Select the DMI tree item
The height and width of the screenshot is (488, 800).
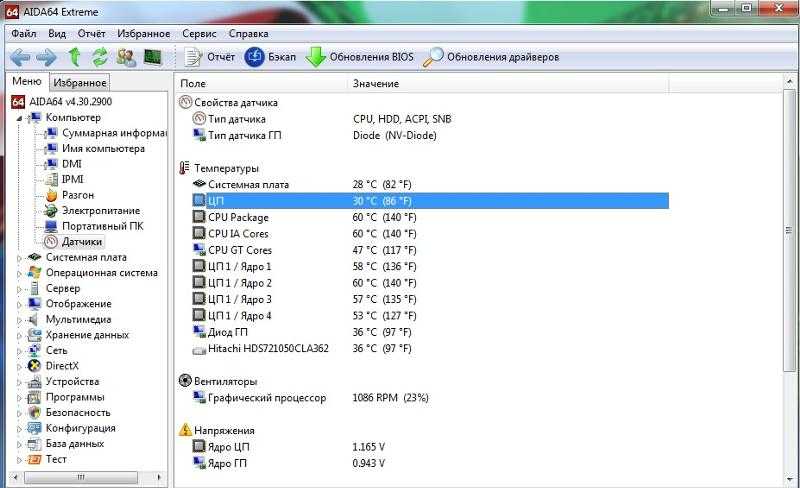[x=72, y=164]
